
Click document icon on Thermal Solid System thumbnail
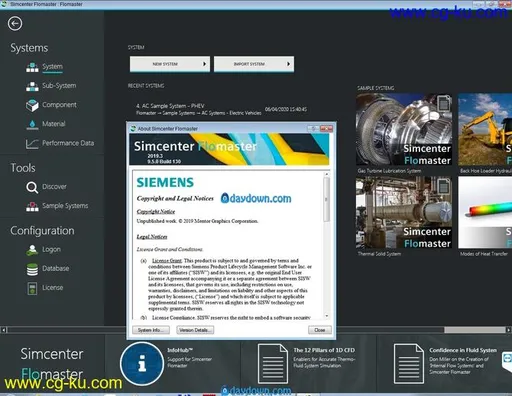(x=444, y=186)
